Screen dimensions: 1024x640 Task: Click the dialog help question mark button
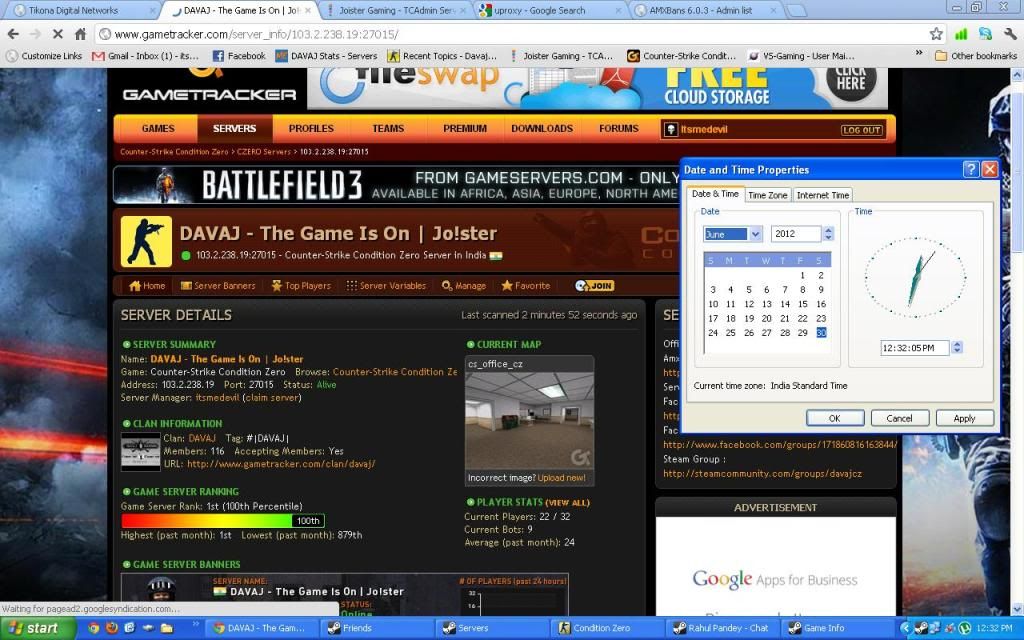point(970,170)
